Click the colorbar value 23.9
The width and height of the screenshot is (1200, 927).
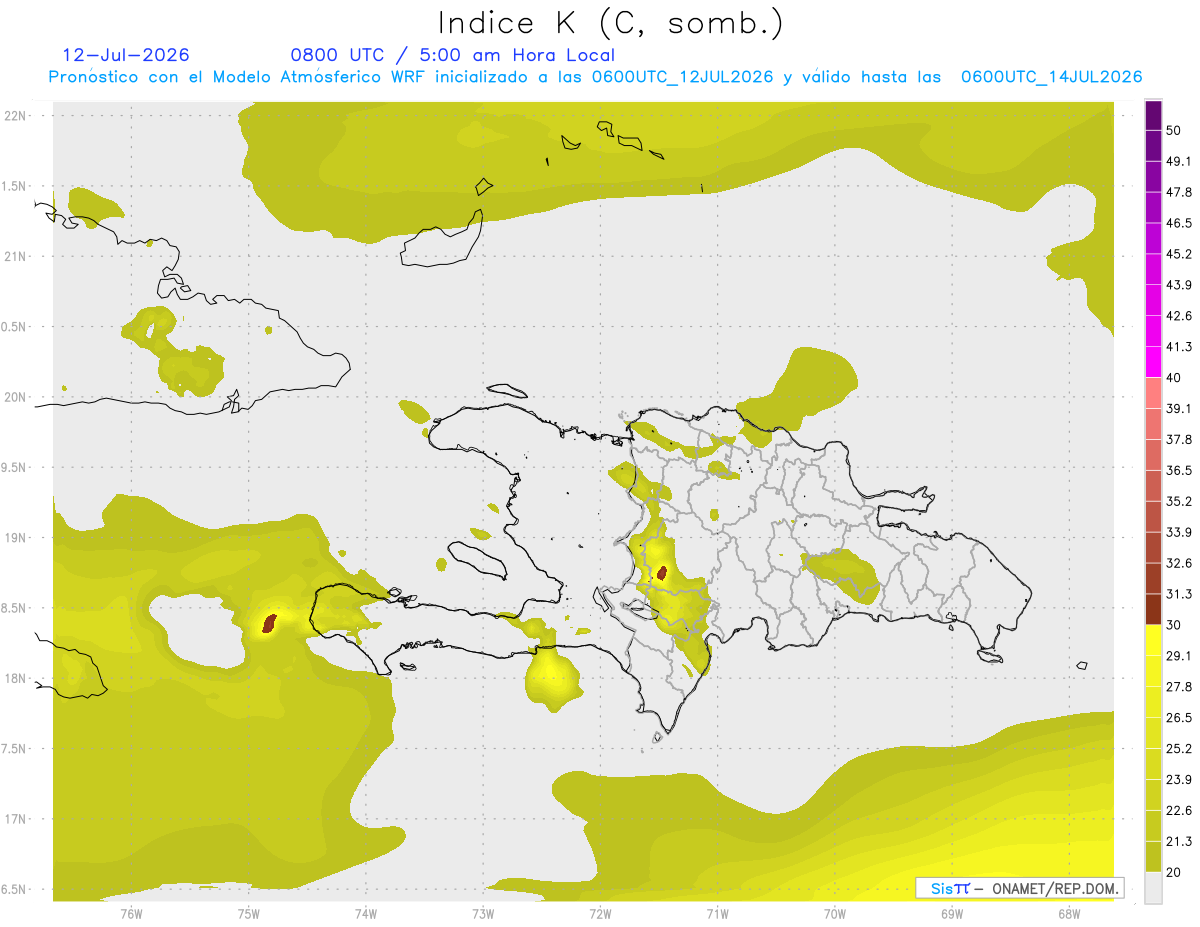click(1179, 780)
